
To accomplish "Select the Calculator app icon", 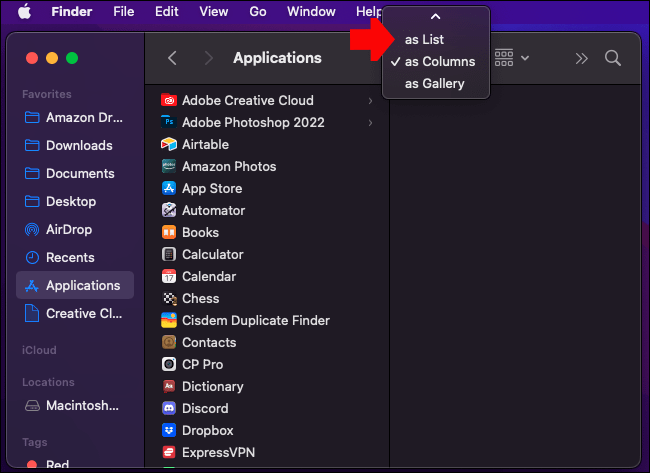I will [x=169, y=254].
